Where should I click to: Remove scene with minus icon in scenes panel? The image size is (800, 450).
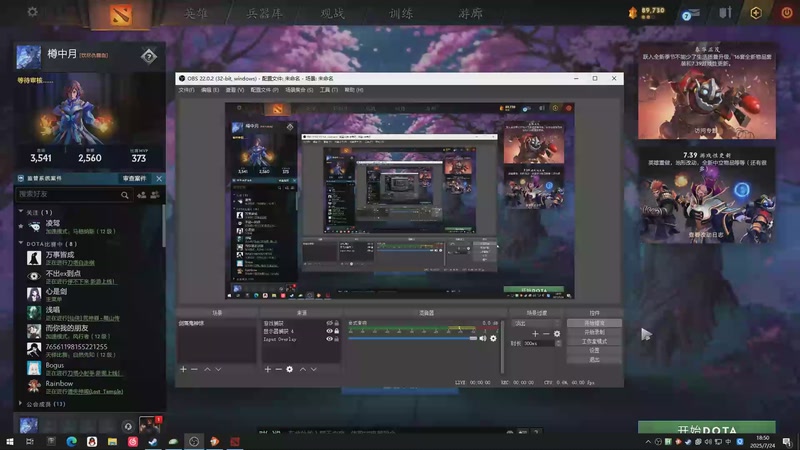coord(194,369)
